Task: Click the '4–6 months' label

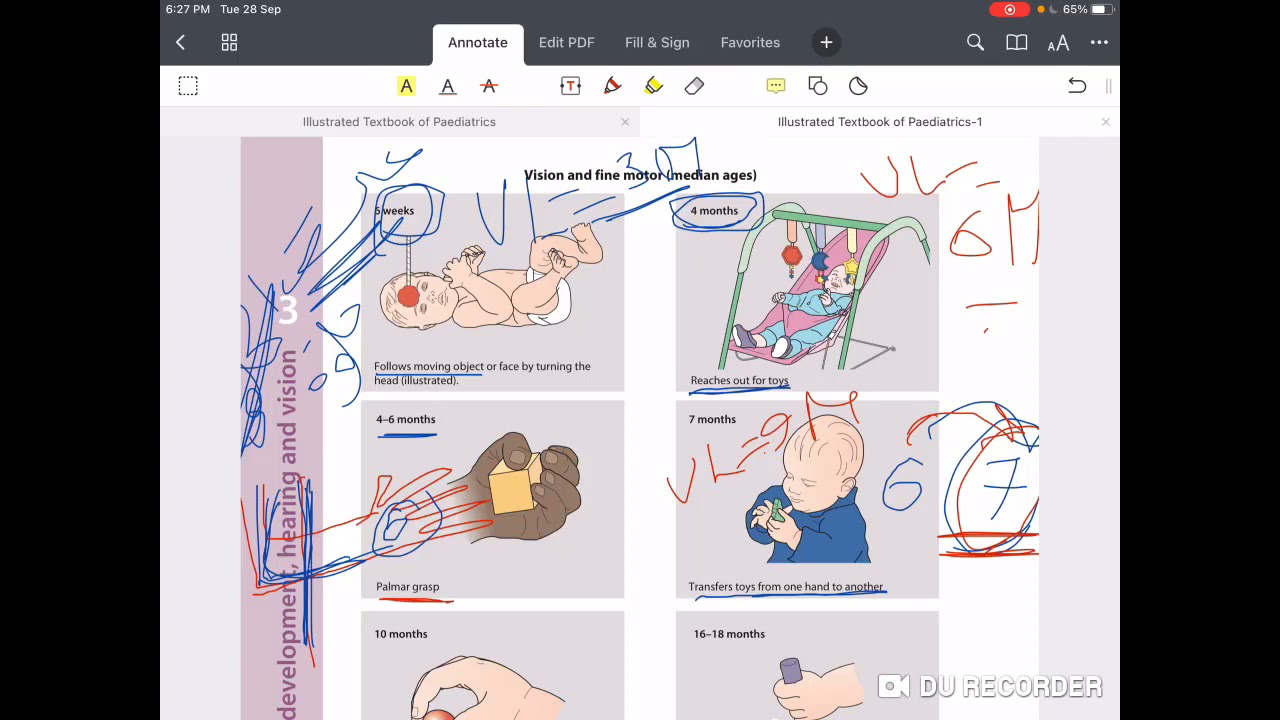Action: tap(406, 419)
